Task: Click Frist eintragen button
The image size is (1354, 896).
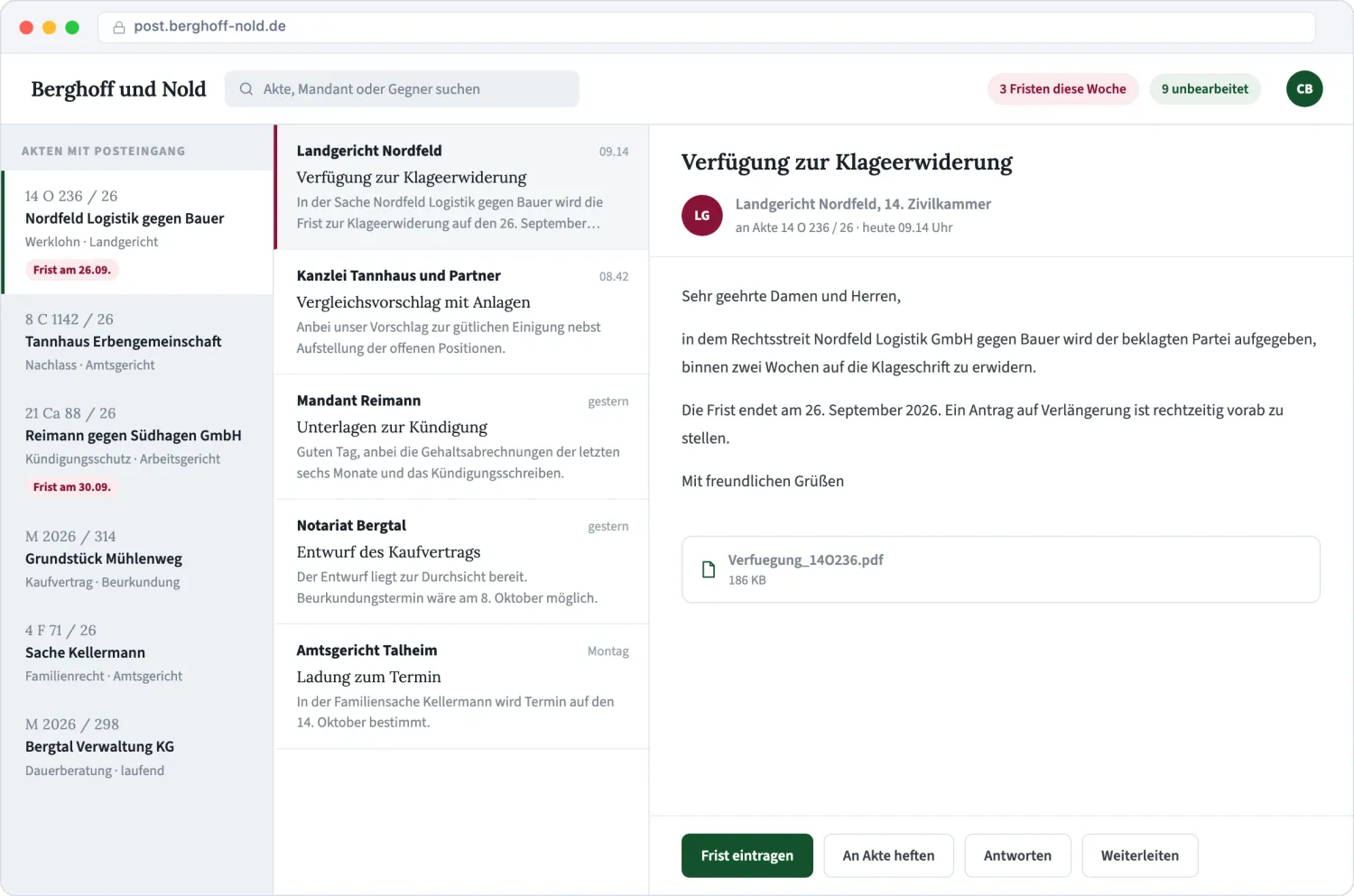Action: coord(747,855)
